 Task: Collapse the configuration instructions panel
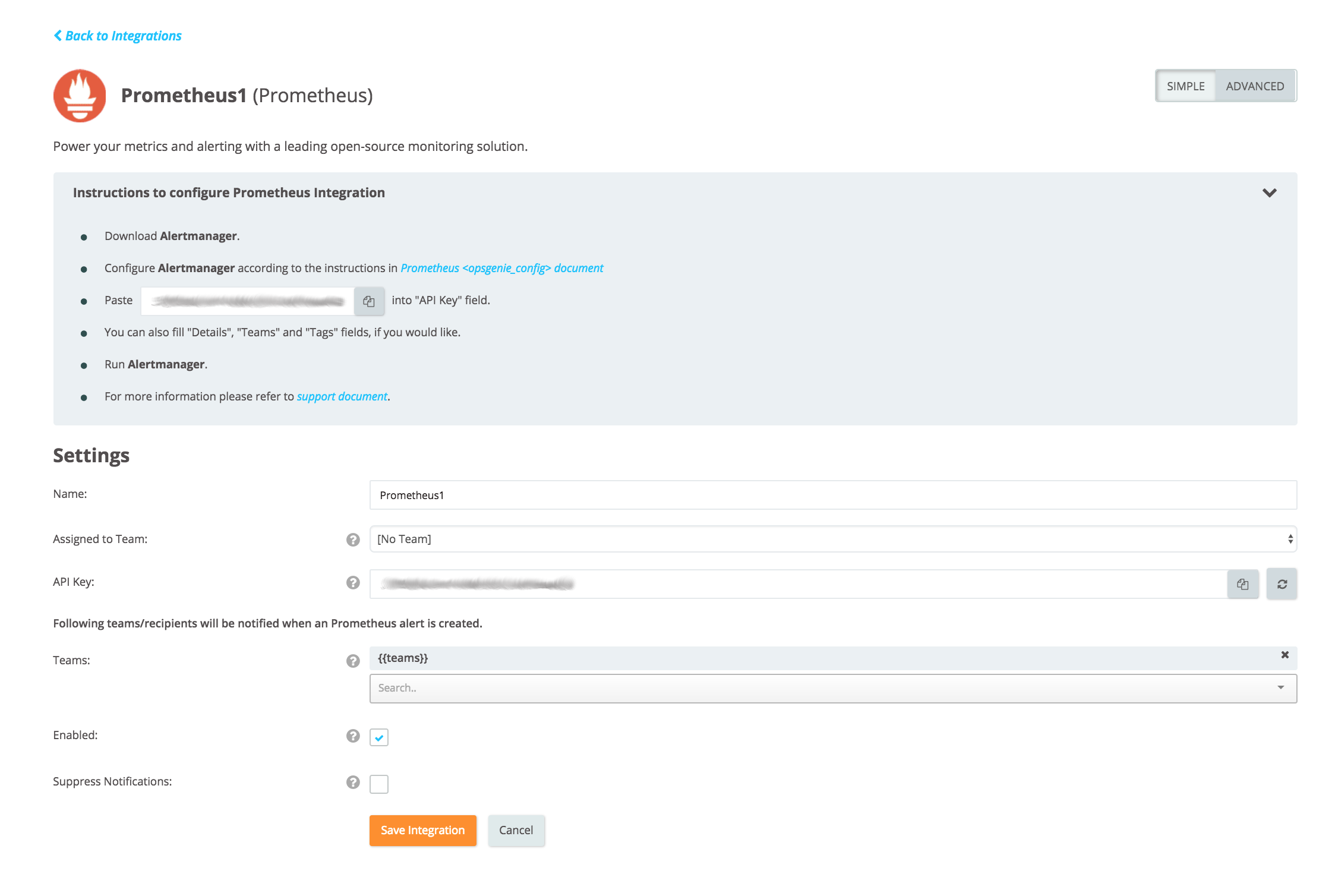tap(1269, 193)
